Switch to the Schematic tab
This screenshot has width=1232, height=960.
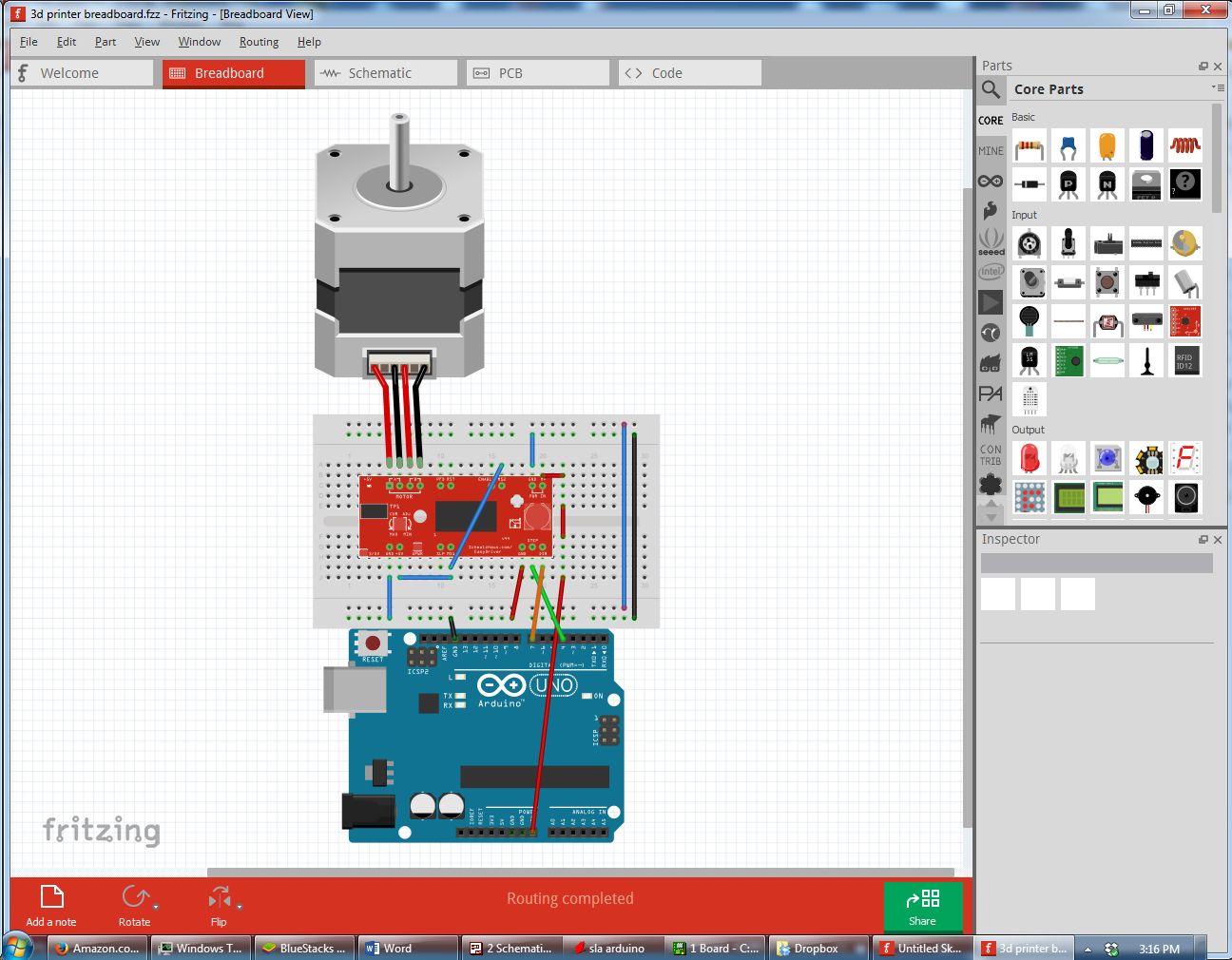(x=385, y=72)
